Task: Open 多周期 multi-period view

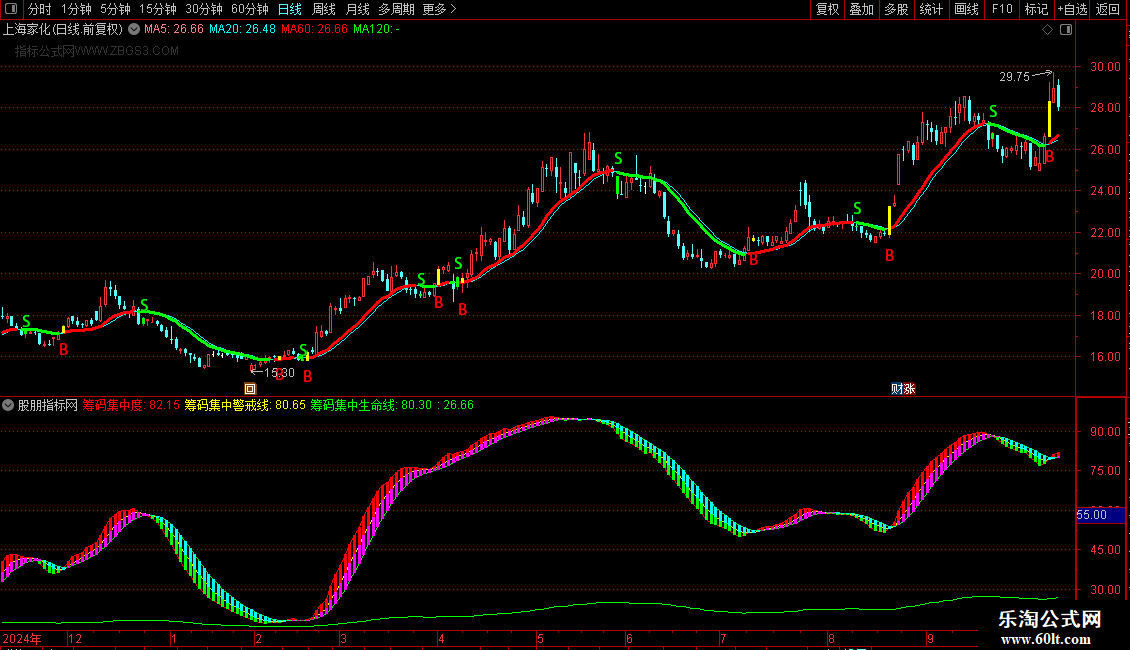Action: click(x=396, y=9)
